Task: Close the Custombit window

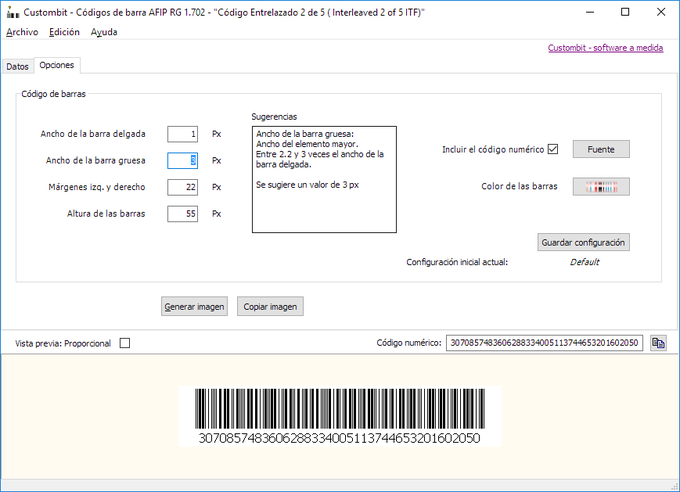Action: coord(660,12)
